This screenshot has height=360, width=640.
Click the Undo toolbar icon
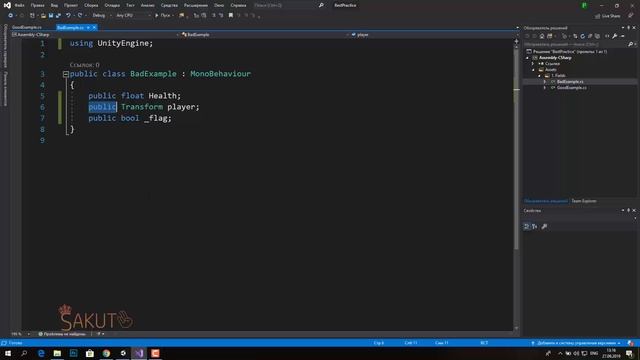[x=68, y=16]
